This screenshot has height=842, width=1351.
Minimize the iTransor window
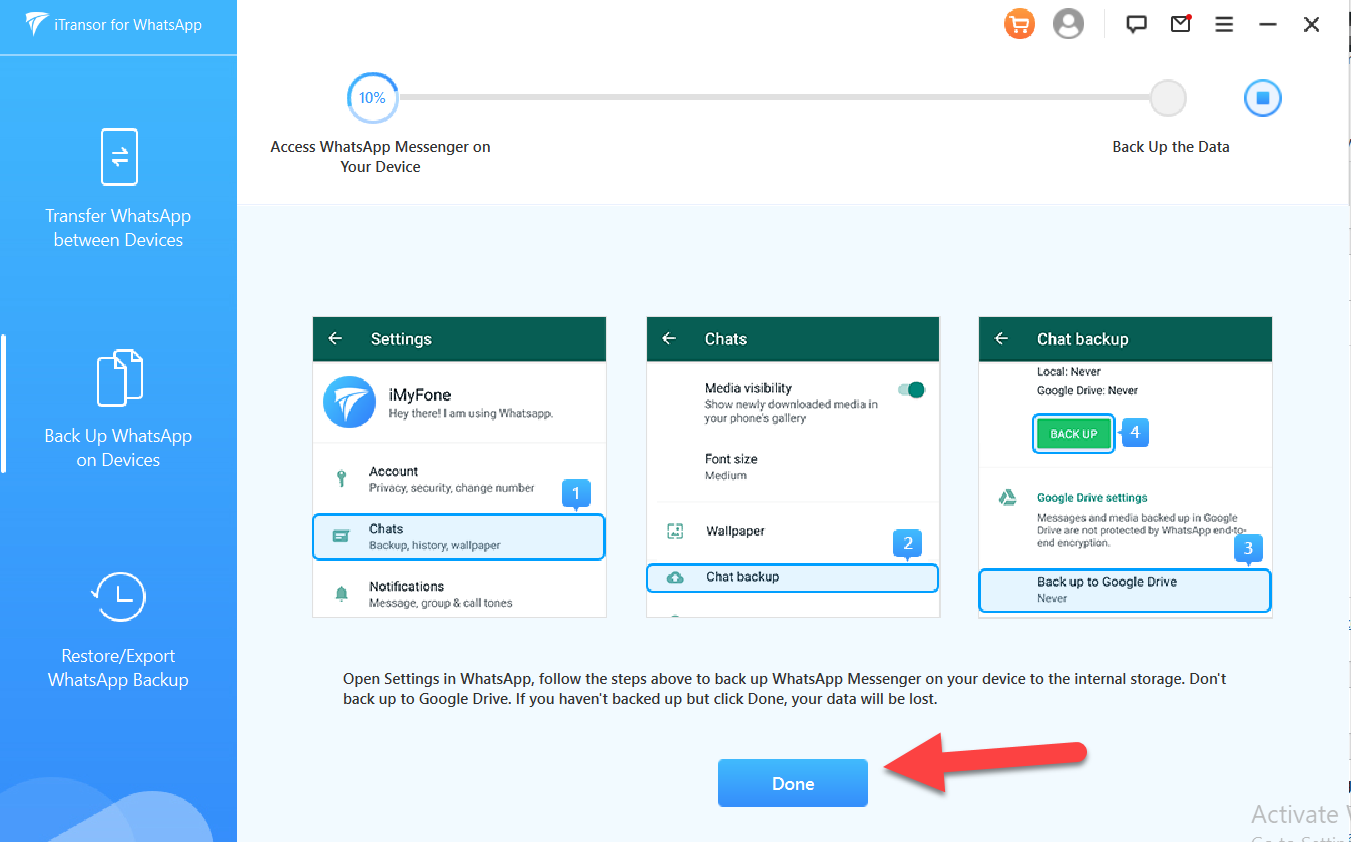(1268, 25)
